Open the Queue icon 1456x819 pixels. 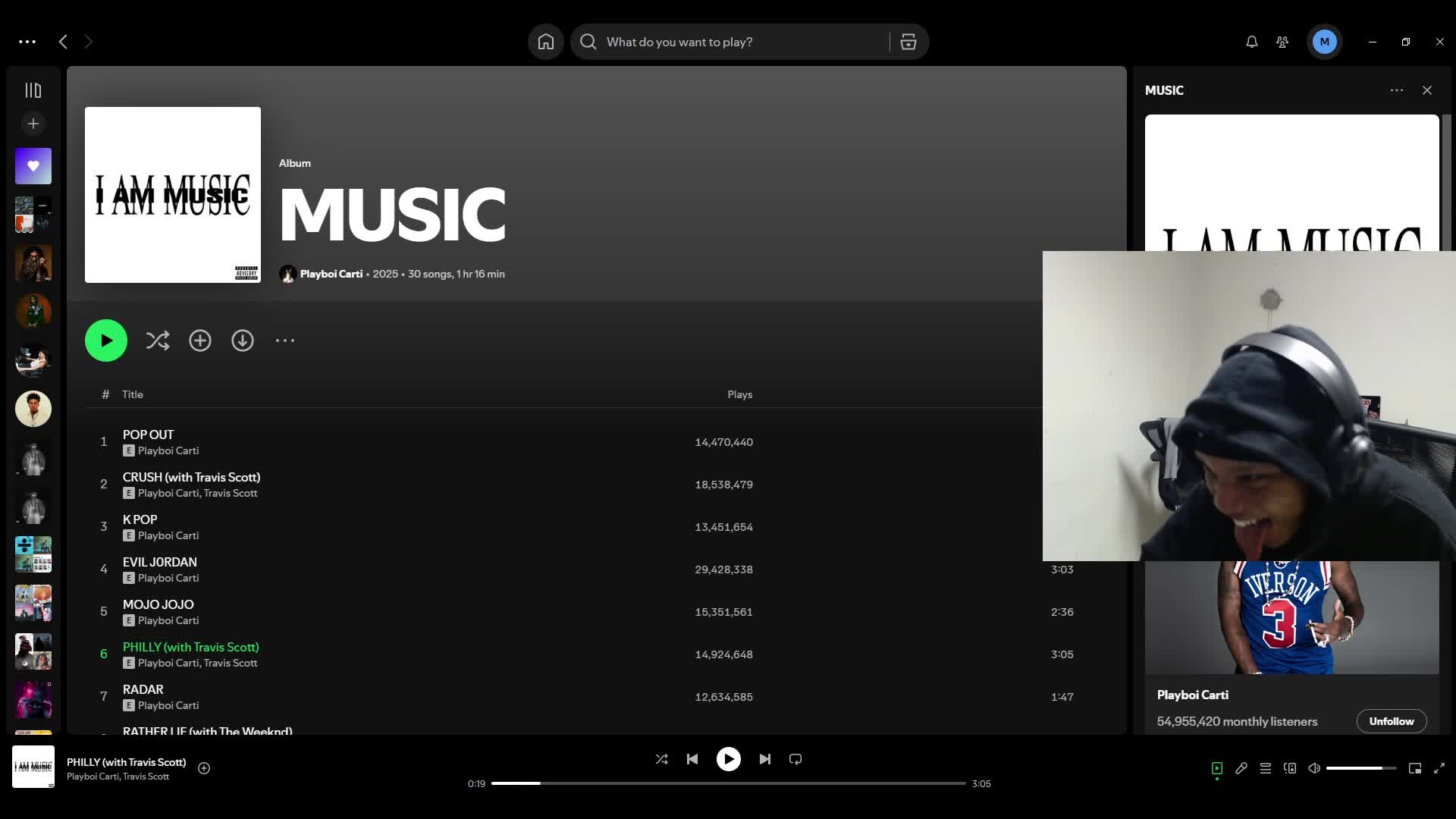pos(1266,768)
